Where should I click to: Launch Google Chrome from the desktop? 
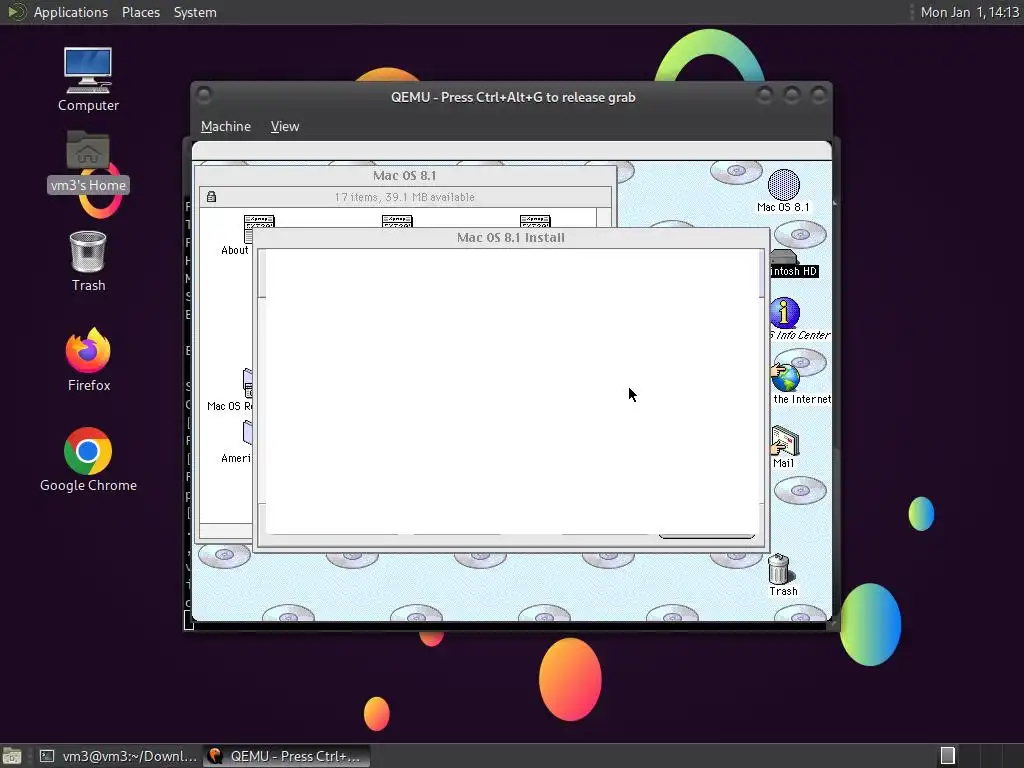[88, 460]
